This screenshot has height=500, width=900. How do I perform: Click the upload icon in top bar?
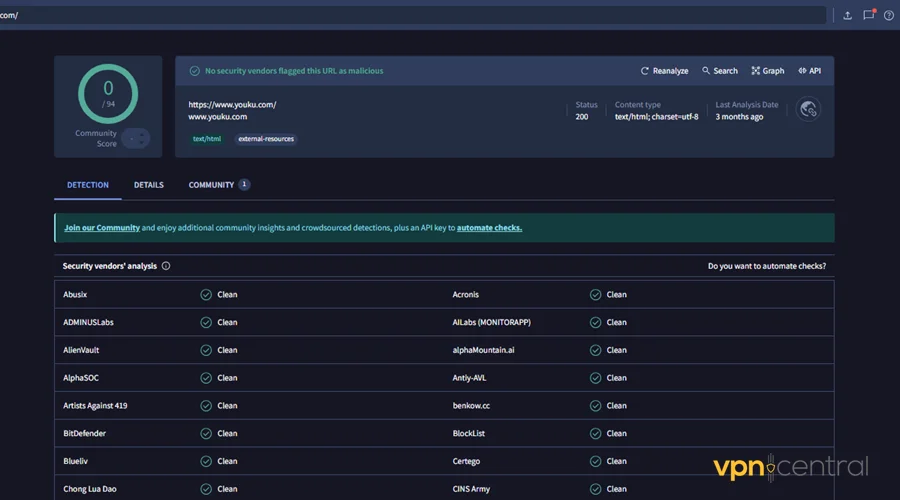pos(848,15)
